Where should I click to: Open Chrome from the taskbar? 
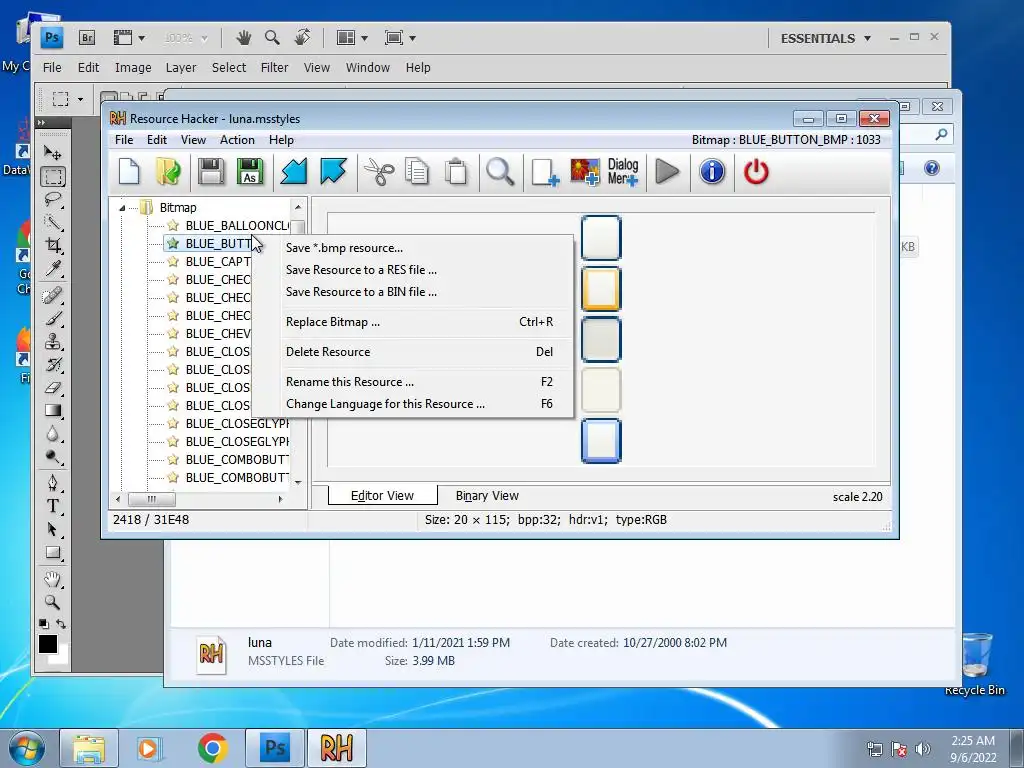tap(213, 748)
